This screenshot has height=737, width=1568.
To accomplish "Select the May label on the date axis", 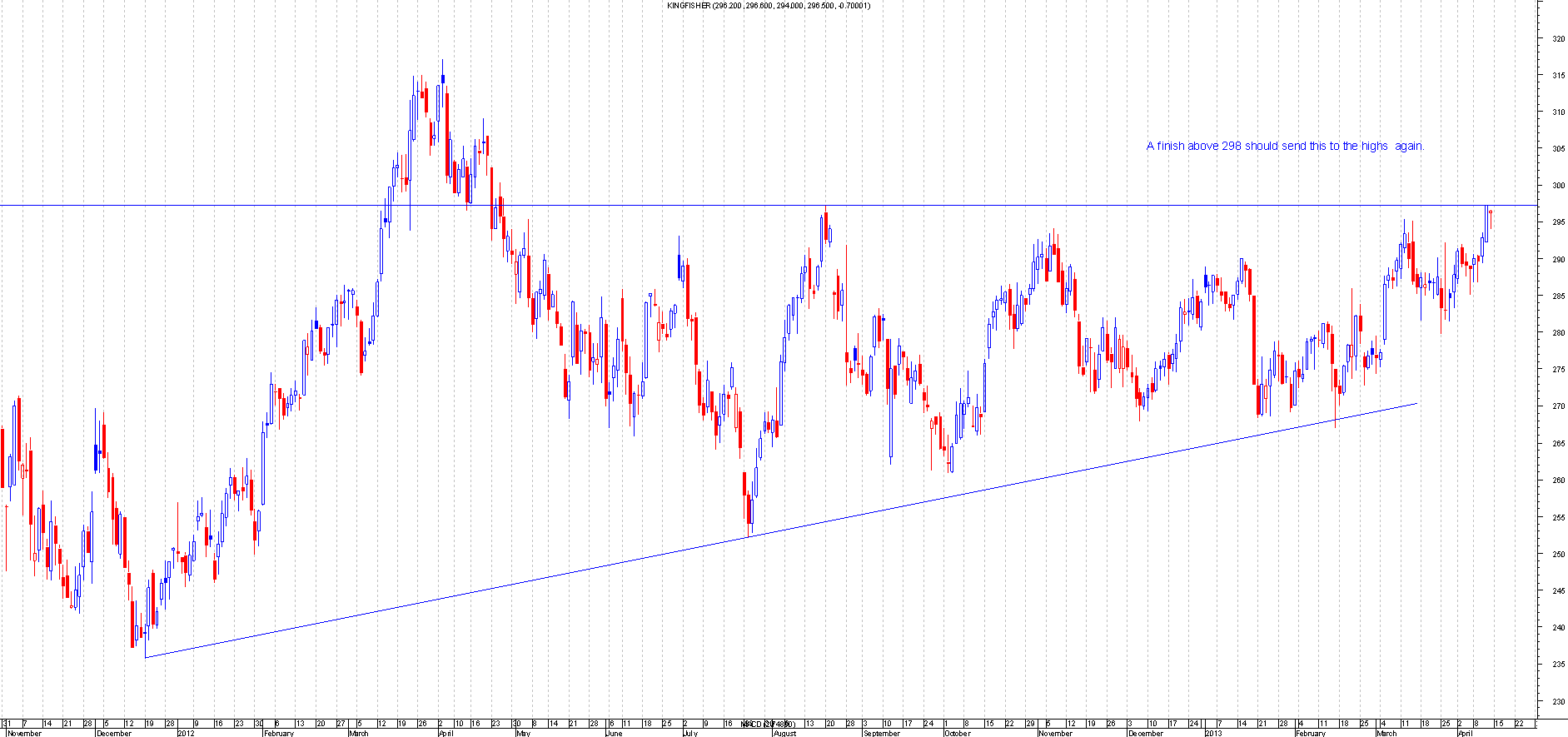I will (x=523, y=734).
